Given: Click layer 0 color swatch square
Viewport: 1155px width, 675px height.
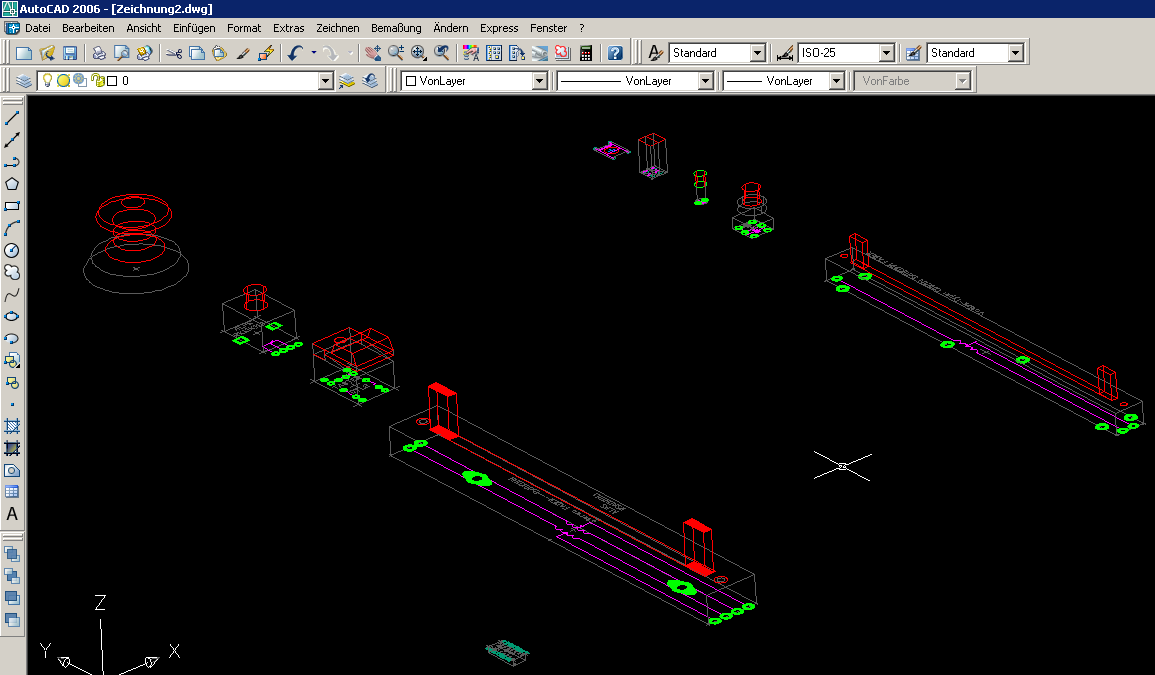Looking at the screenshot, I should coord(112,81).
